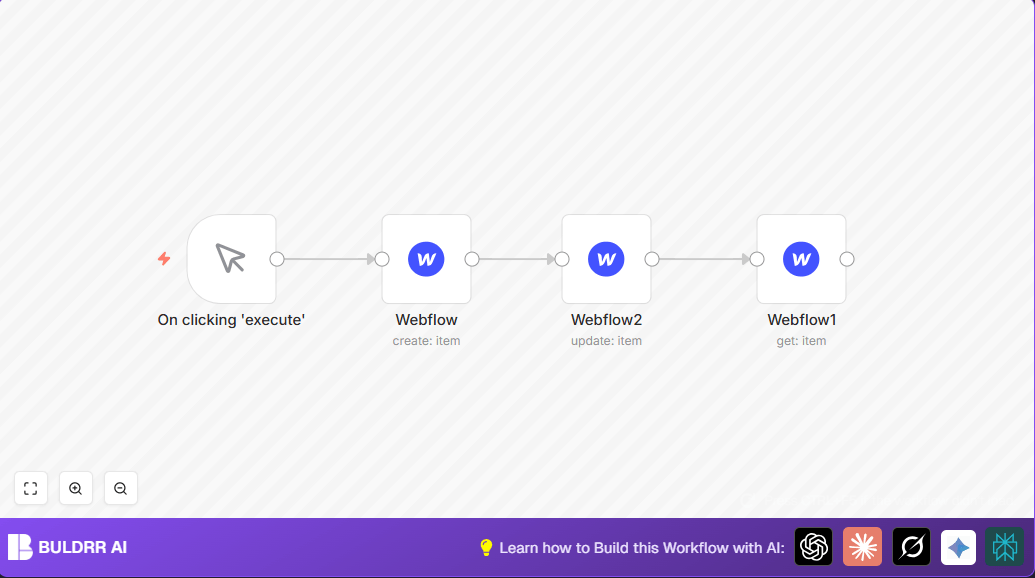Image resolution: width=1035 pixels, height=578 pixels.
Task: Click the 'Webflow' node name label
Action: 426,320
